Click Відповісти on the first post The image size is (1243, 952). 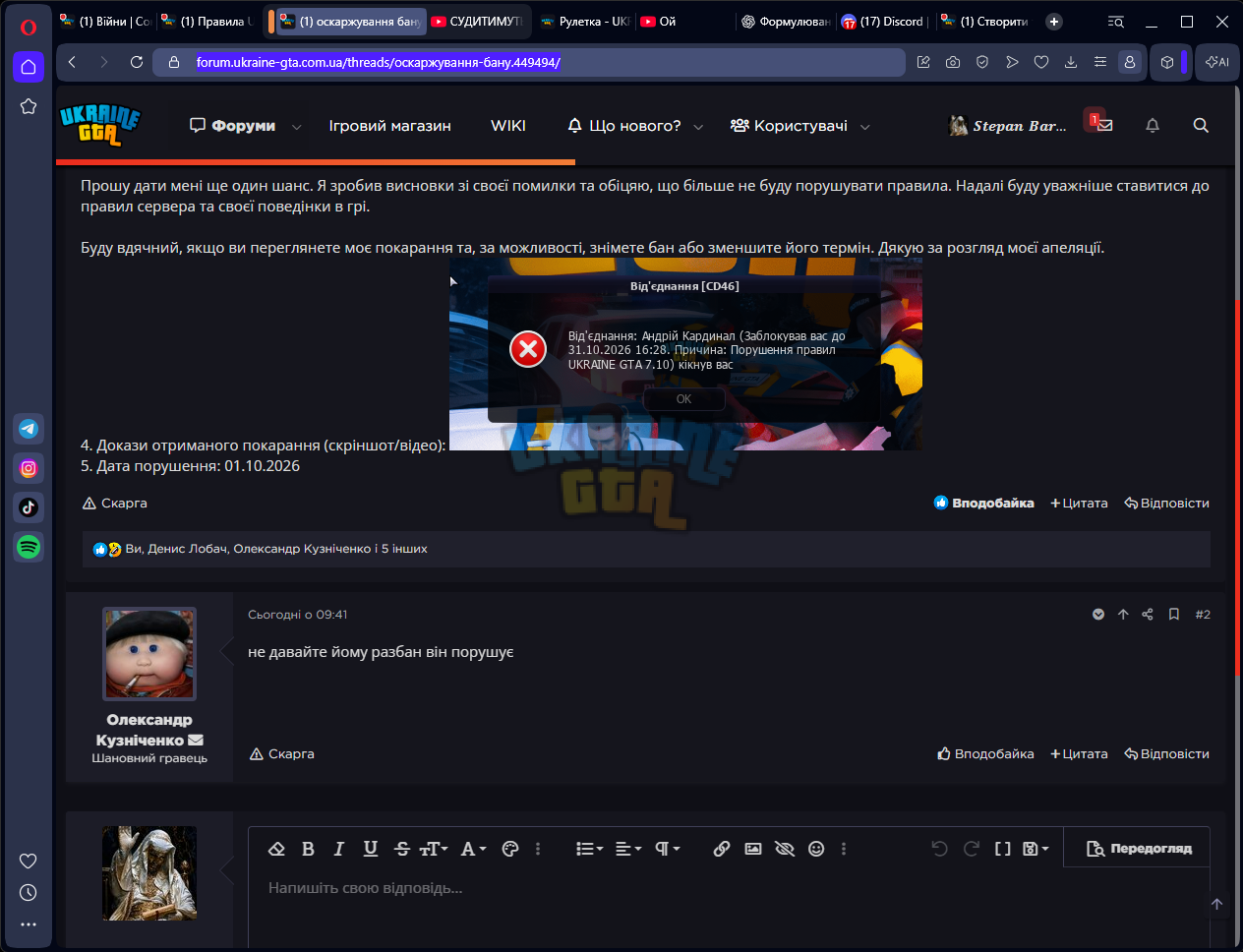pos(1166,503)
